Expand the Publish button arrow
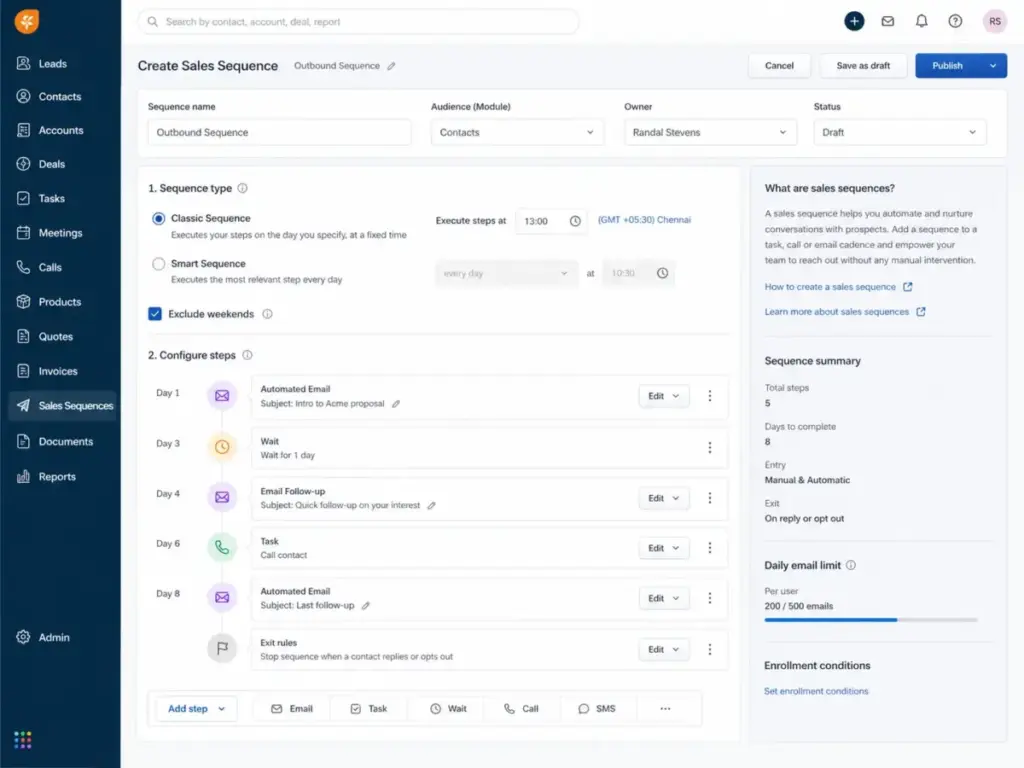 click(x=993, y=65)
